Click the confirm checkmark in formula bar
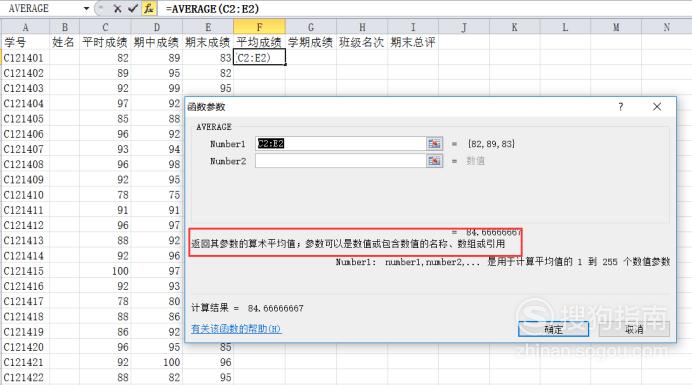Screen dimensions: 692x385 point(133,8)
